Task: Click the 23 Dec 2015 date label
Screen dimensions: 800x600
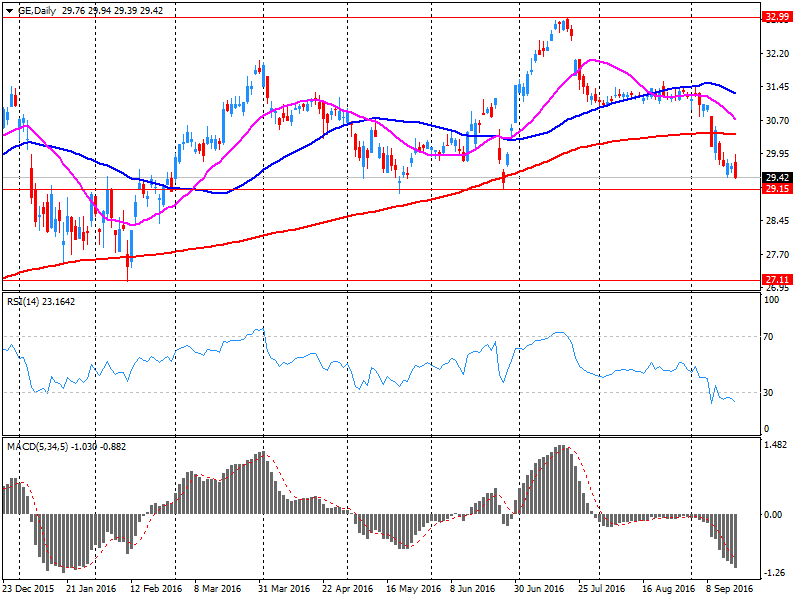Action: click(28, 588)
